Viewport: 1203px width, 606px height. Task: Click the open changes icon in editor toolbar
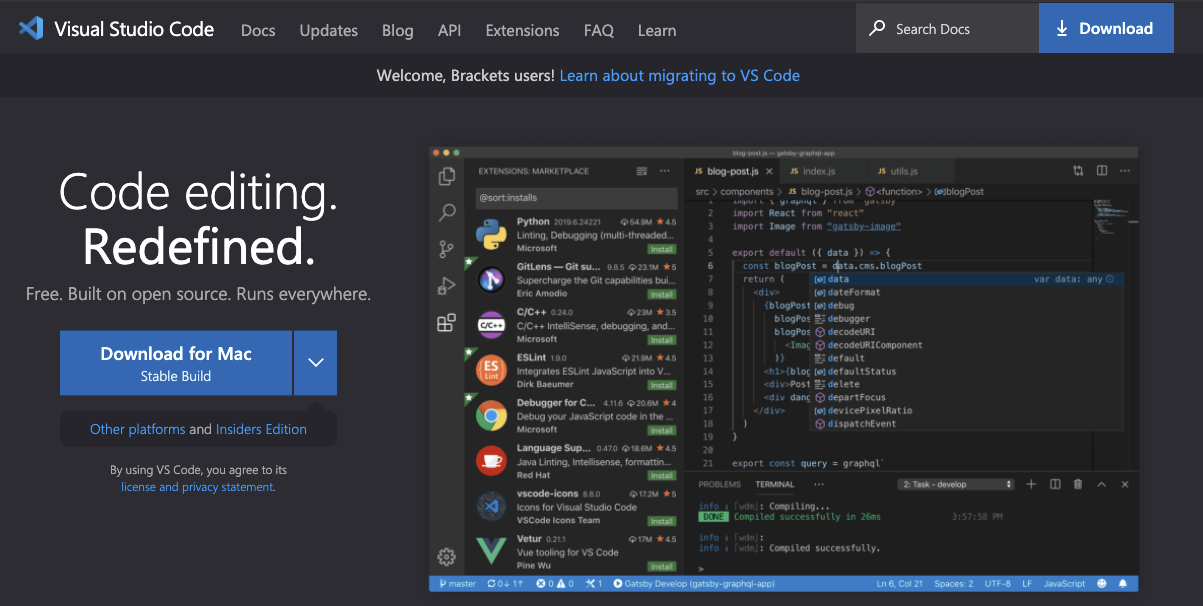click(x=1078, y=171)
